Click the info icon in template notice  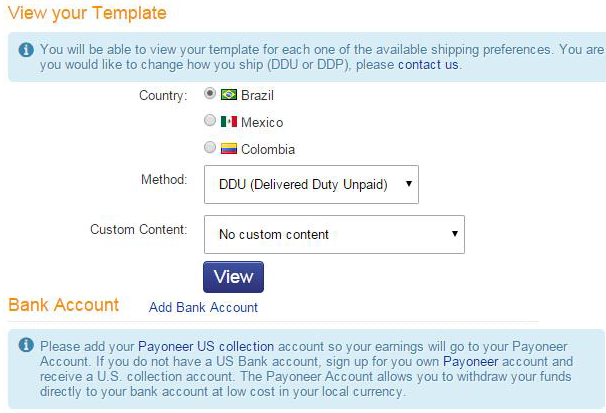(26, 50)
